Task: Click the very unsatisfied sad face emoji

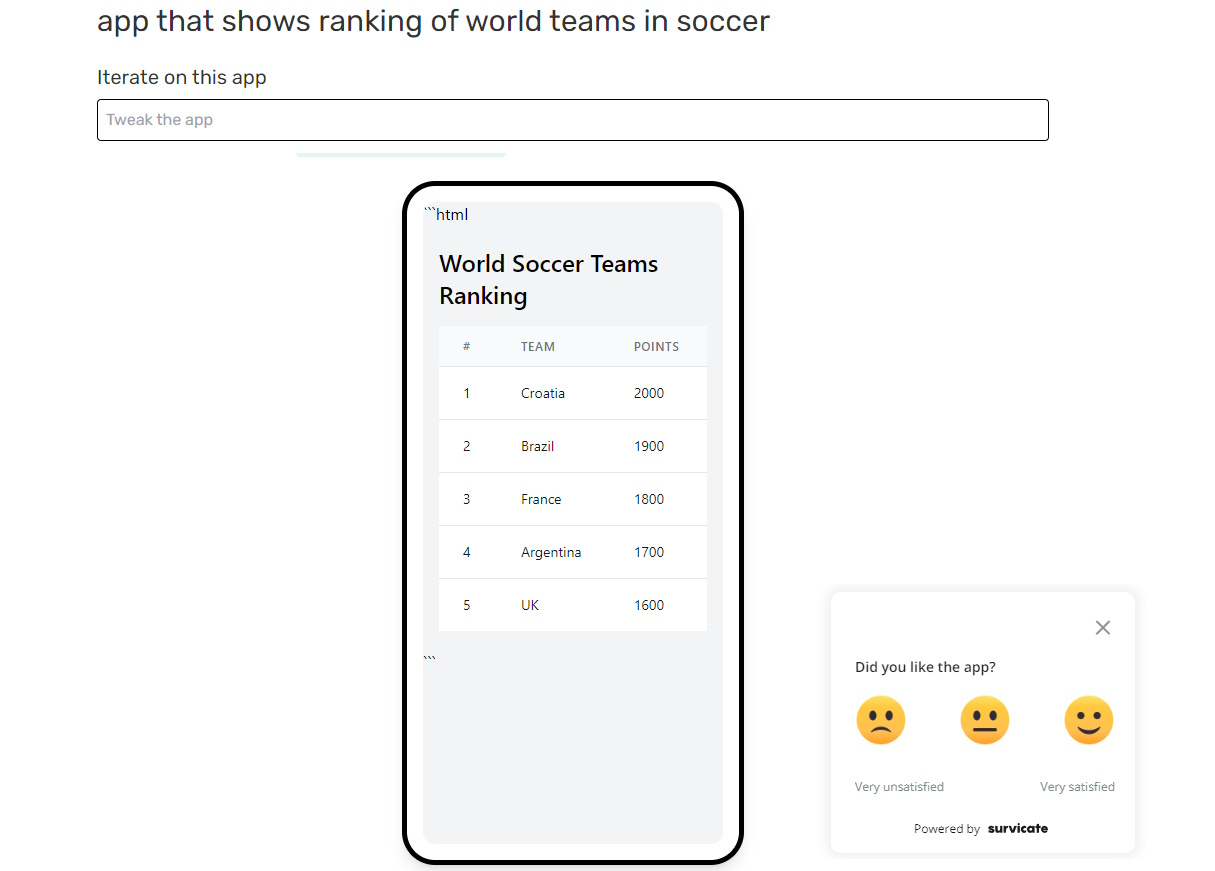Action: point(880,721)
